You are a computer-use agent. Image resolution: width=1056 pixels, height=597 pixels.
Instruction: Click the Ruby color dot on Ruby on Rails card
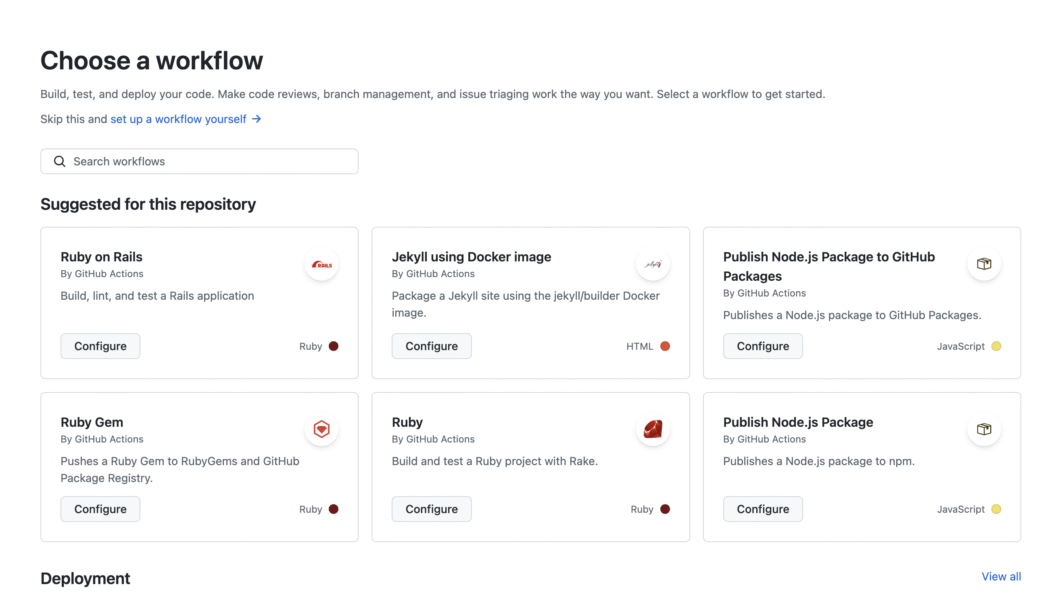333,346
